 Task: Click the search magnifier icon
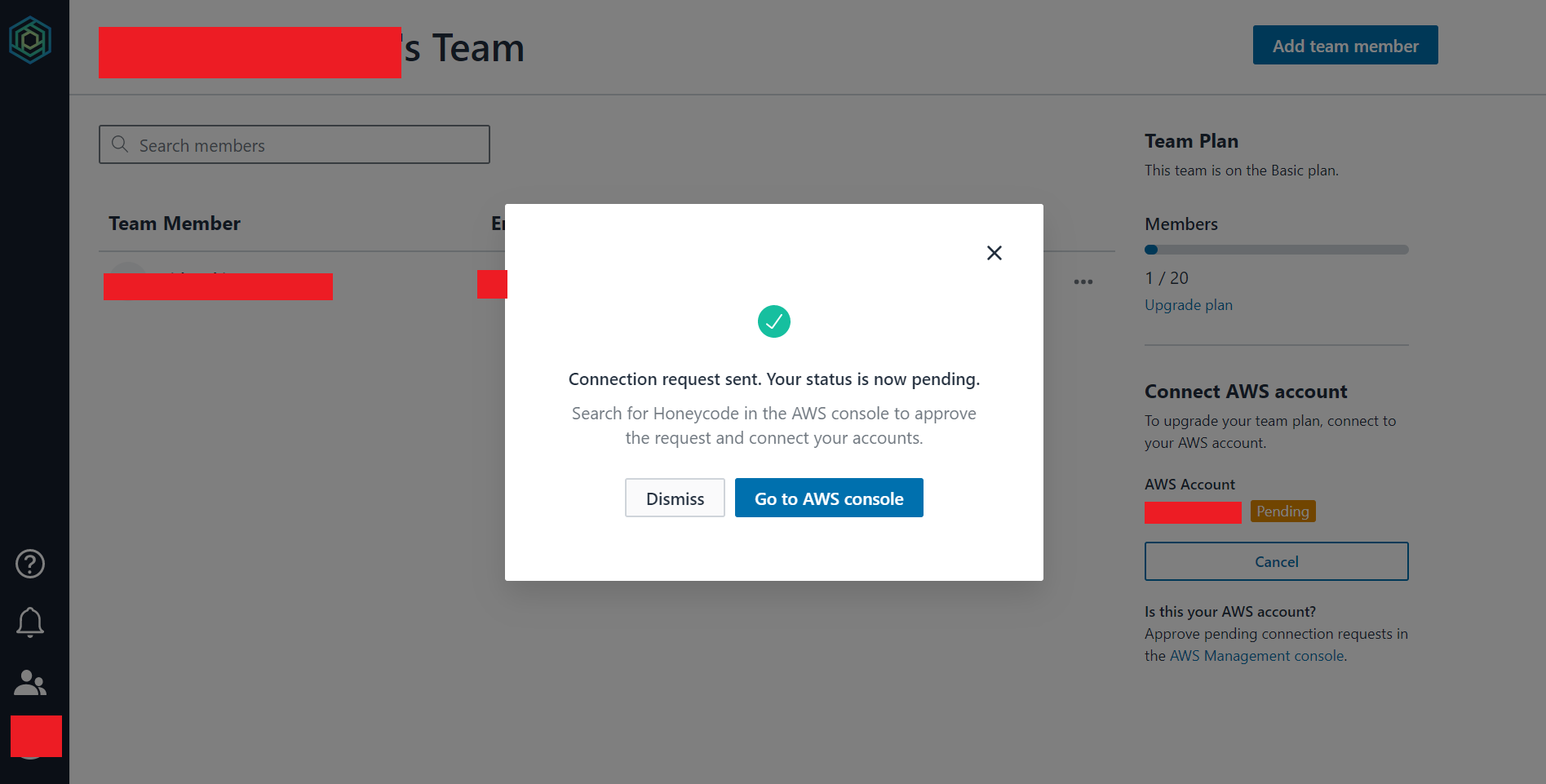click(120, 144)
